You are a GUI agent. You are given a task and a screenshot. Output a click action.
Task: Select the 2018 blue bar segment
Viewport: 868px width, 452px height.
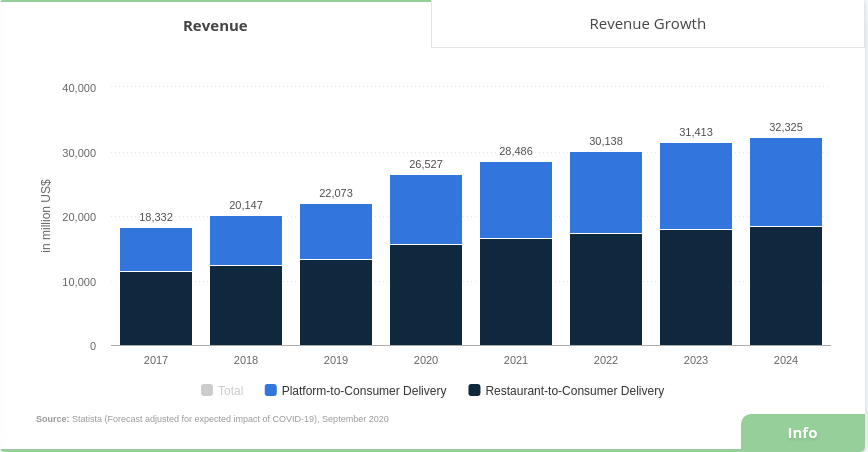(x=246, y=241)
